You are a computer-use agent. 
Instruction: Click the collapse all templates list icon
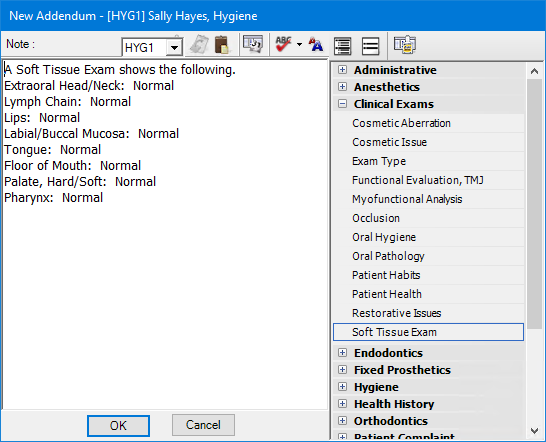pos(370,46)
